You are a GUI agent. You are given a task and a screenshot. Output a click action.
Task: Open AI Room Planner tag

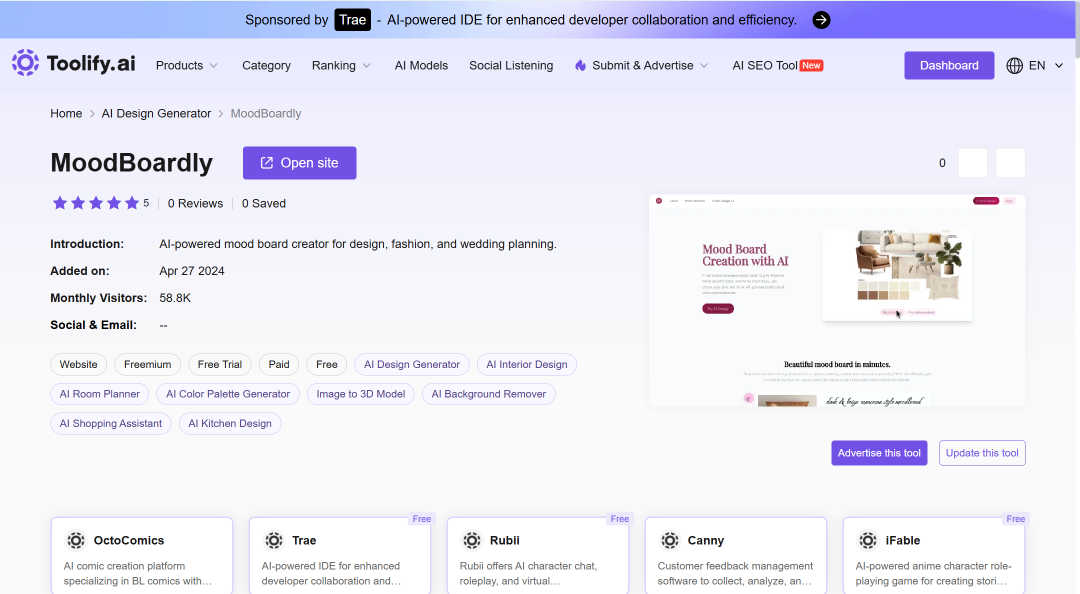(x=100, y=394)
